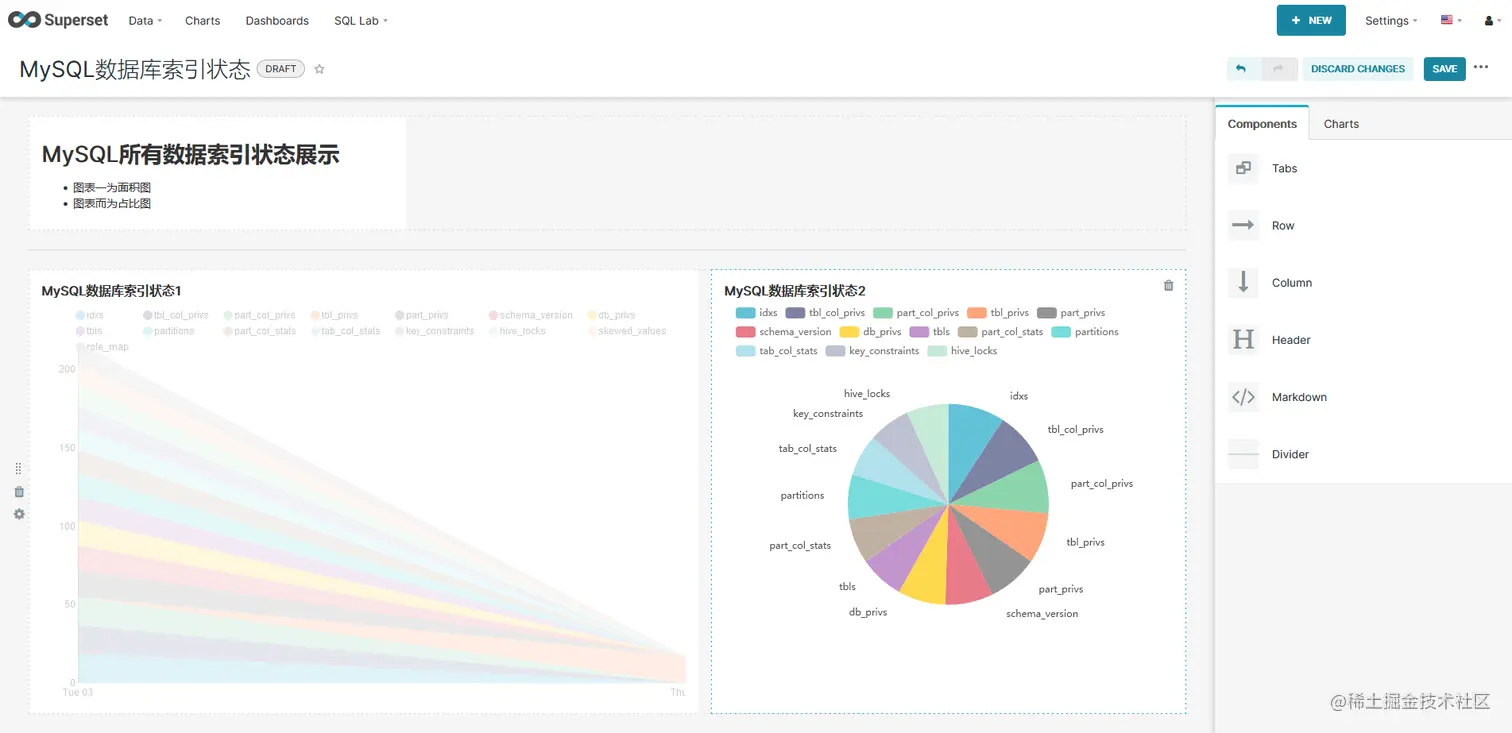Click the + NEW button

(x=1311, y=20)
